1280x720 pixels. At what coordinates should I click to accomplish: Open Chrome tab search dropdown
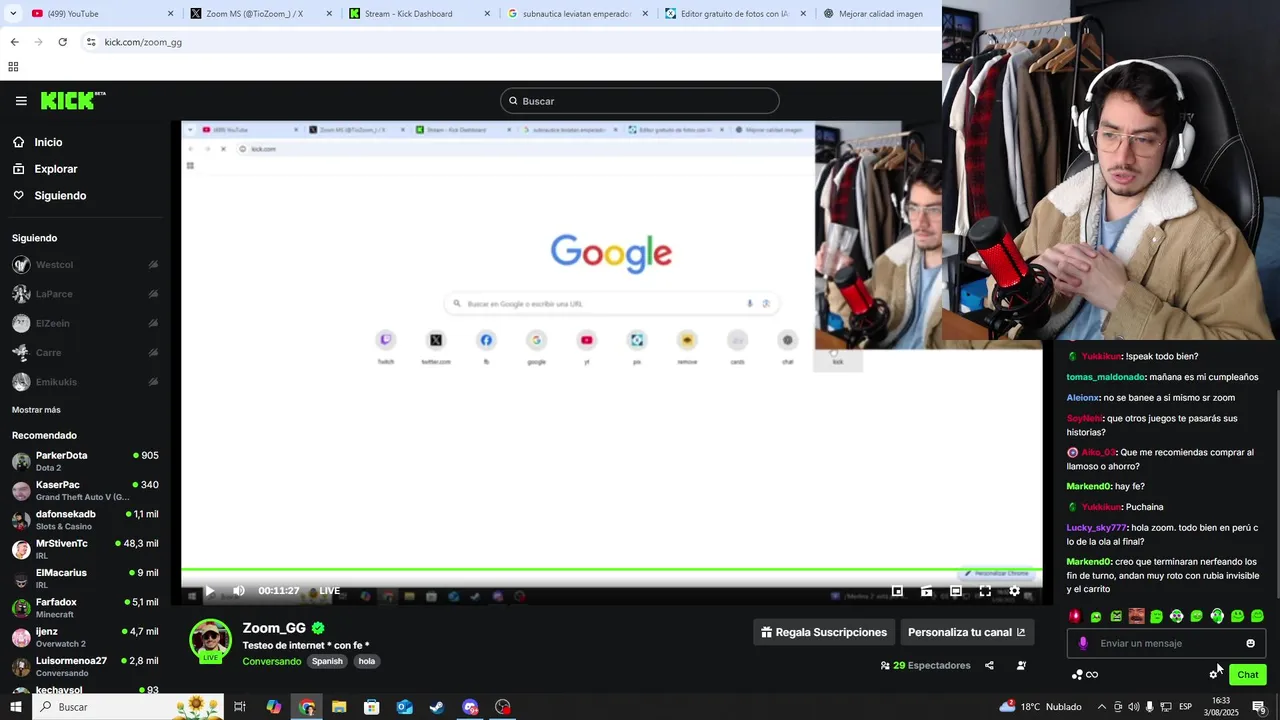point(12,14)
